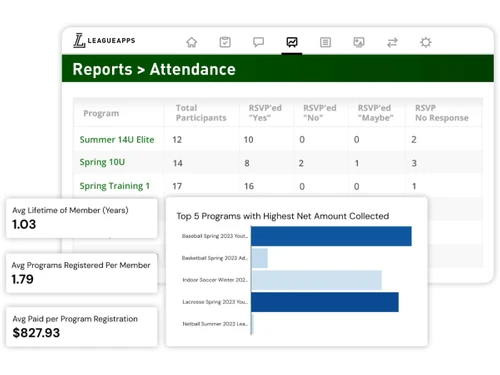Click the Indoor Soccer Winter chart label
Viewport: 500px width, 375px height.
[x=215, y=280]
